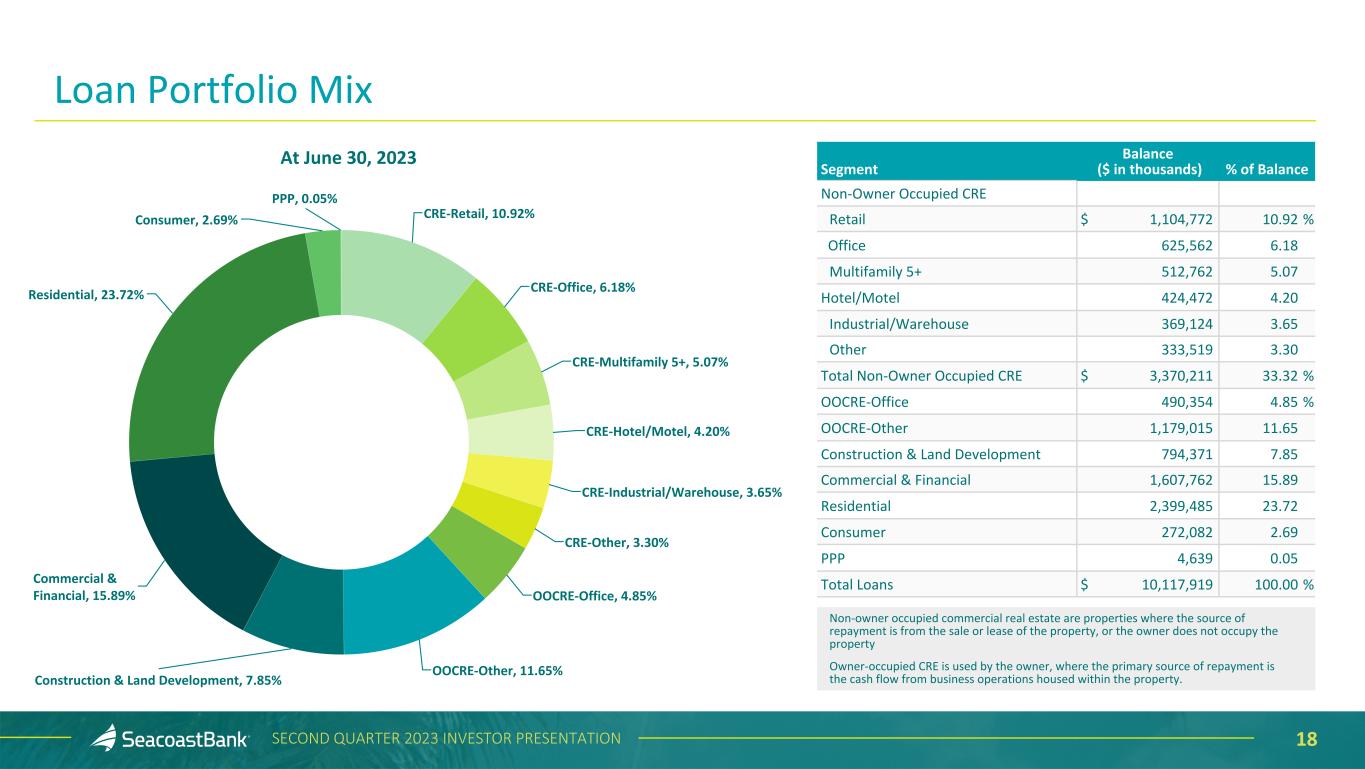The height and width of the screenshot is (769, 1365).
Task: Select the Total Non-Owner Occupied CRE row
Action: point(1066,377)
